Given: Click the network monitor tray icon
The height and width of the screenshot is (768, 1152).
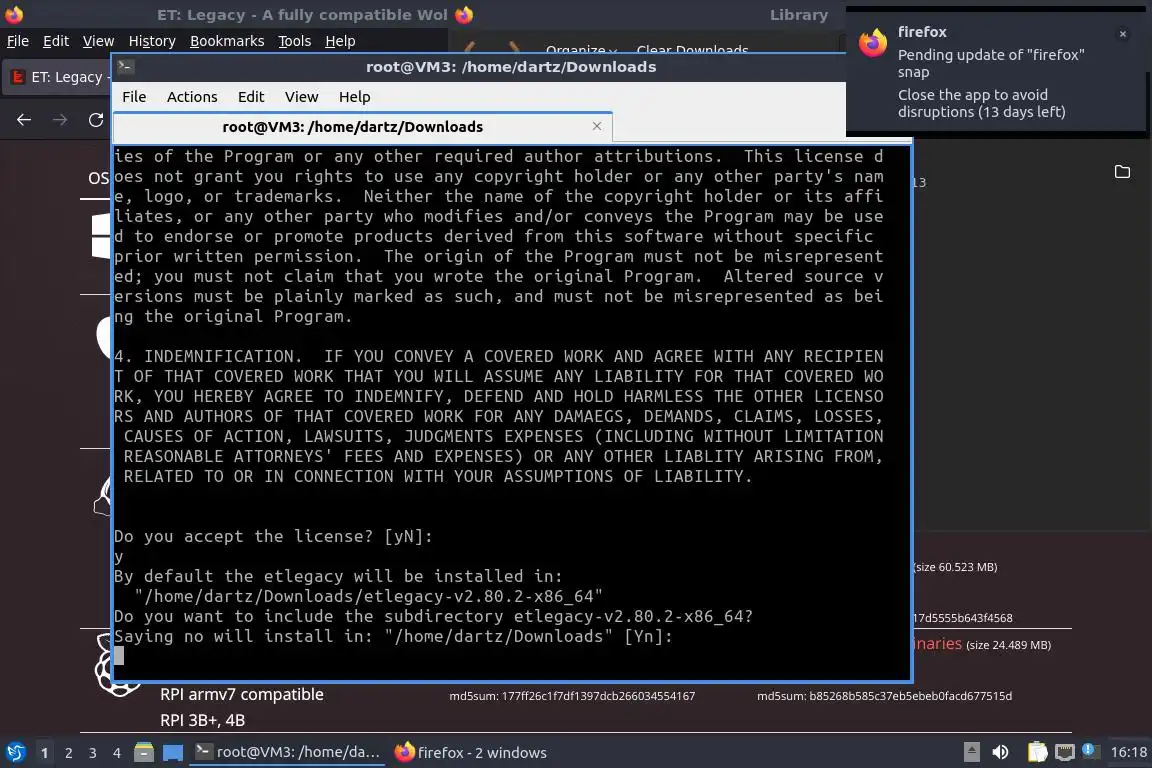Looking at the screenshot, I should click(x=1065, y=752).
